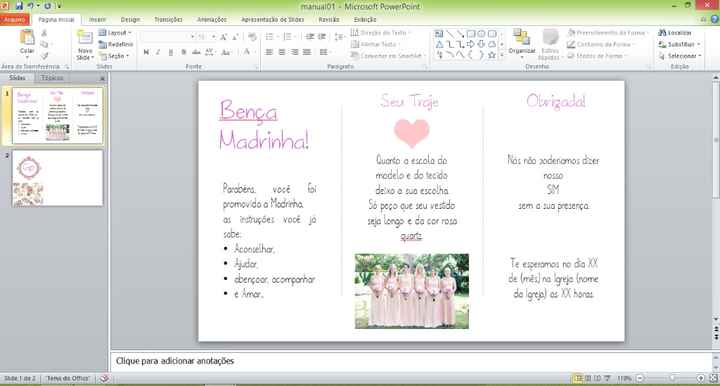This screenshot has height=386, width=720.
Task: Decrease the list indent level
Action: pyautogui.click(x=310, y=37)
